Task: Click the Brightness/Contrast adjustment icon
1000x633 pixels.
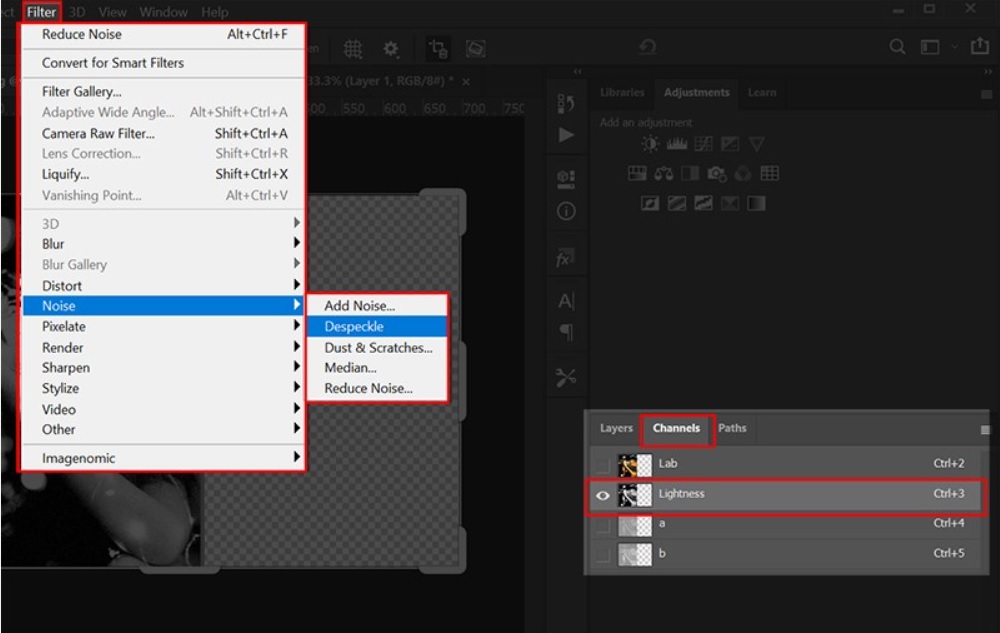Action: point(651,145)
